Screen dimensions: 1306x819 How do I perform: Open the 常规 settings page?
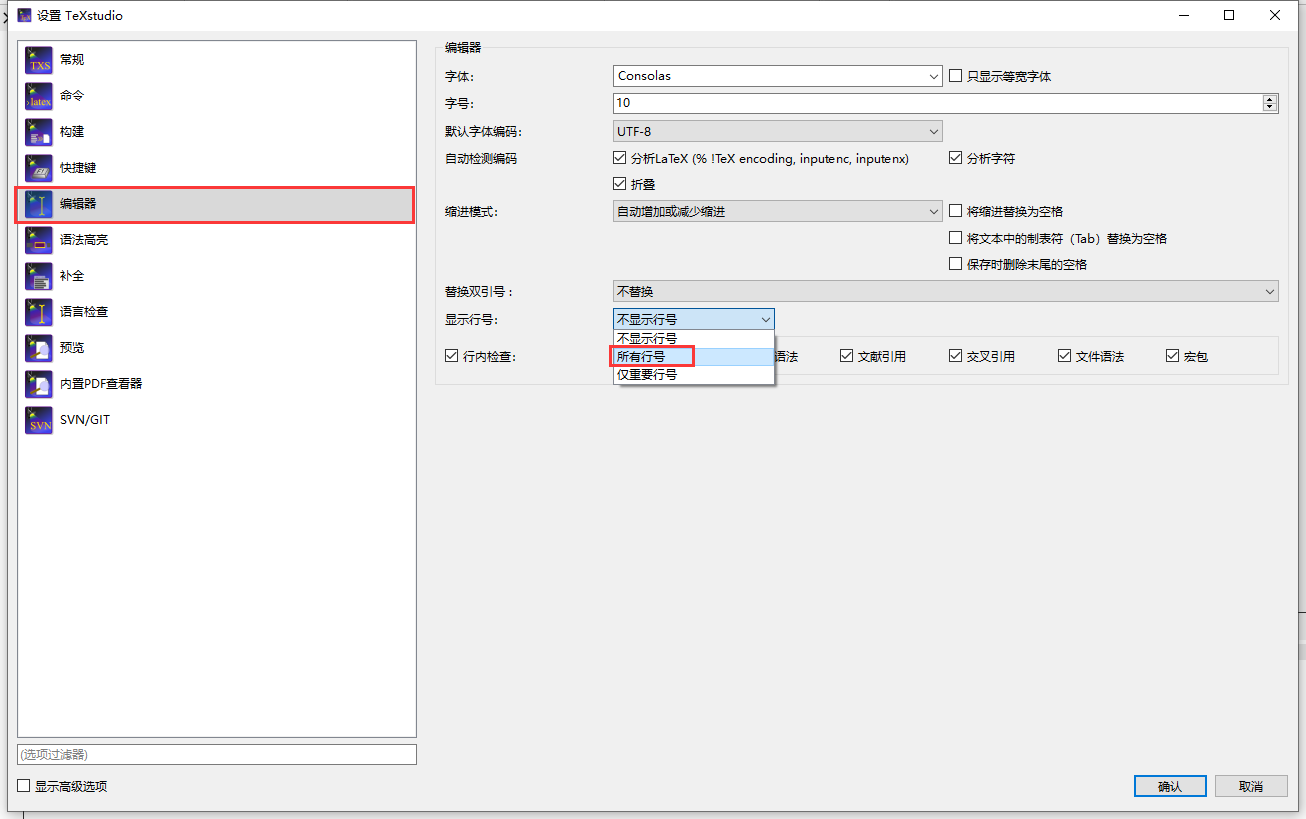pyautogui.click(x=216, y=60)
